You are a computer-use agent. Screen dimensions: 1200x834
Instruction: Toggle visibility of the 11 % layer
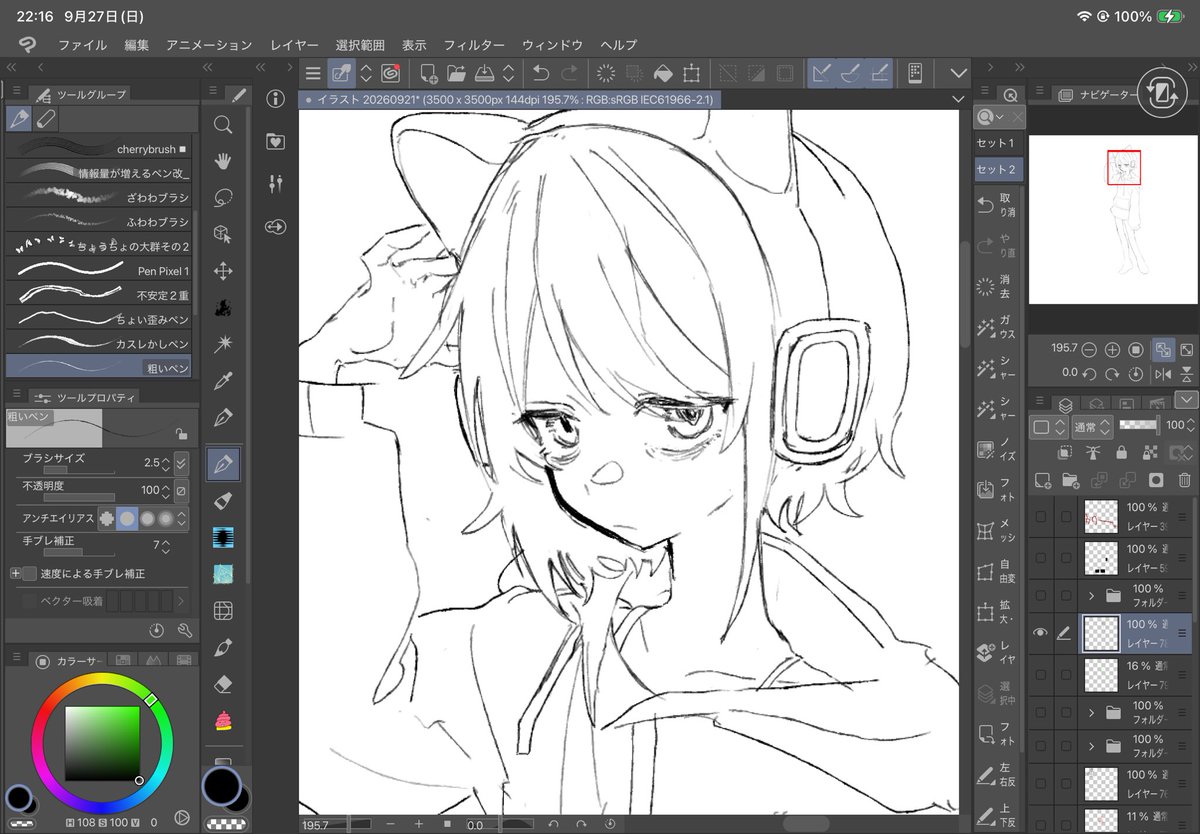click(x=1041, y=824)
